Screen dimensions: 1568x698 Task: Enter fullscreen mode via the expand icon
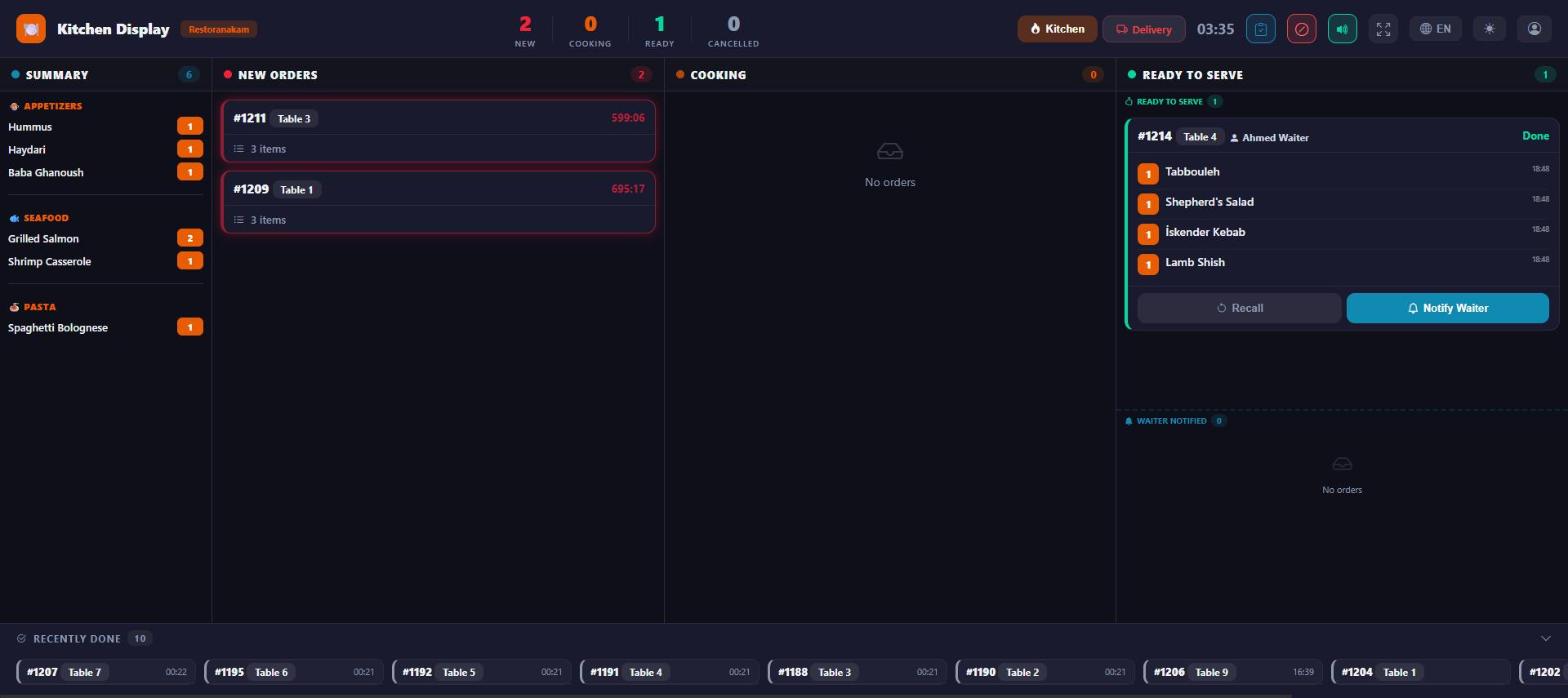tap(1383, 29)
